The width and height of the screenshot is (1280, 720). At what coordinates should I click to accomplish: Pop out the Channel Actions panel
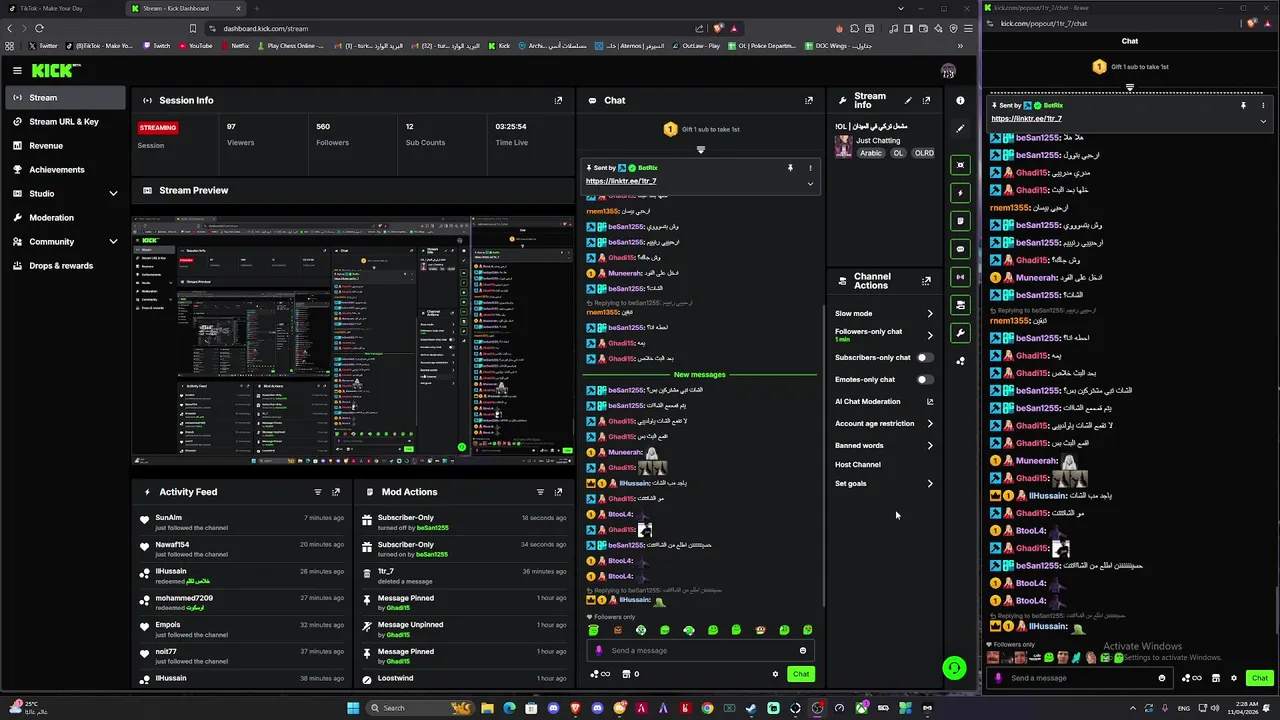pos(926,281)
